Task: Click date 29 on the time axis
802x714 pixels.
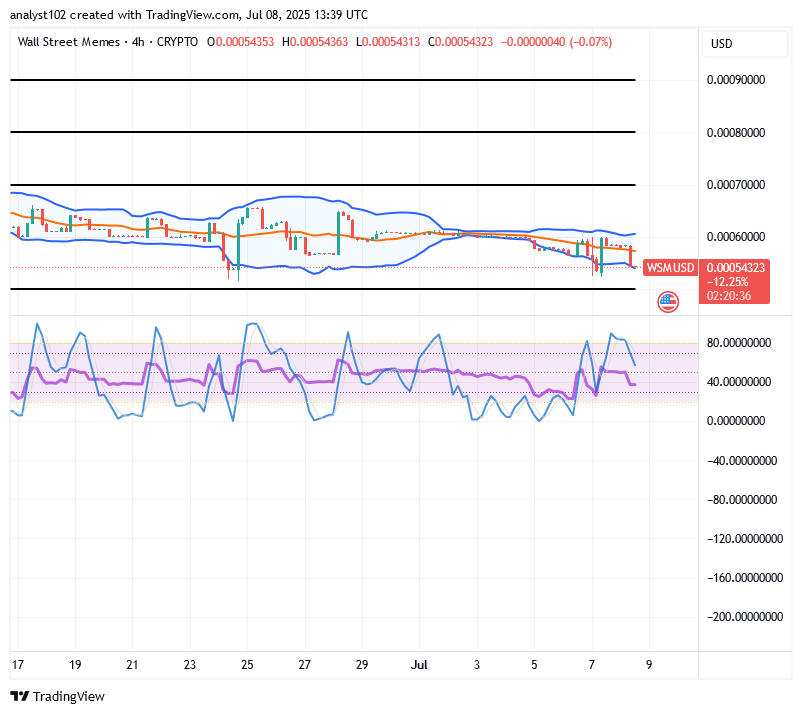Action: click(x=362, y=665)
